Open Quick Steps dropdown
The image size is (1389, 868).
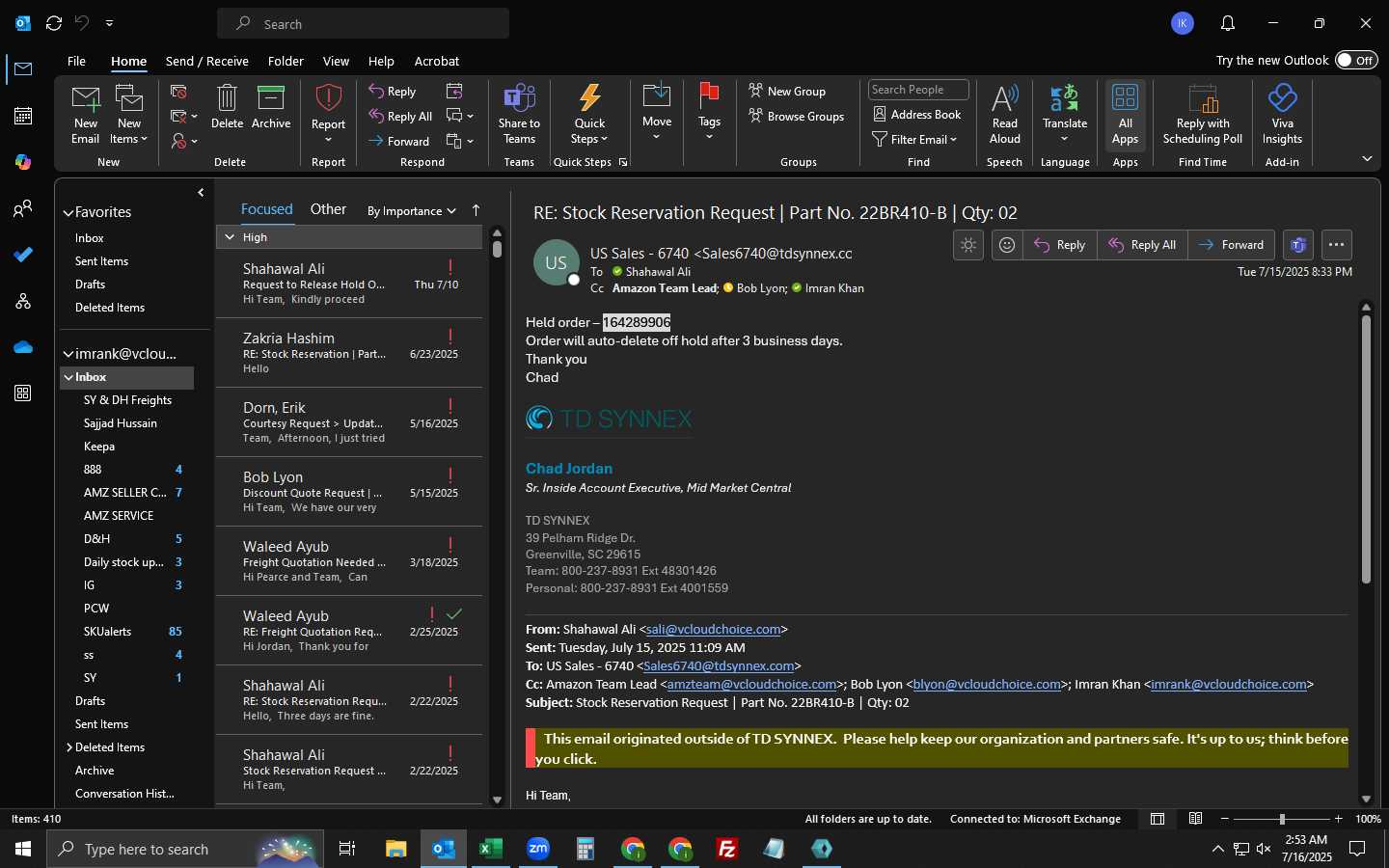590,114
